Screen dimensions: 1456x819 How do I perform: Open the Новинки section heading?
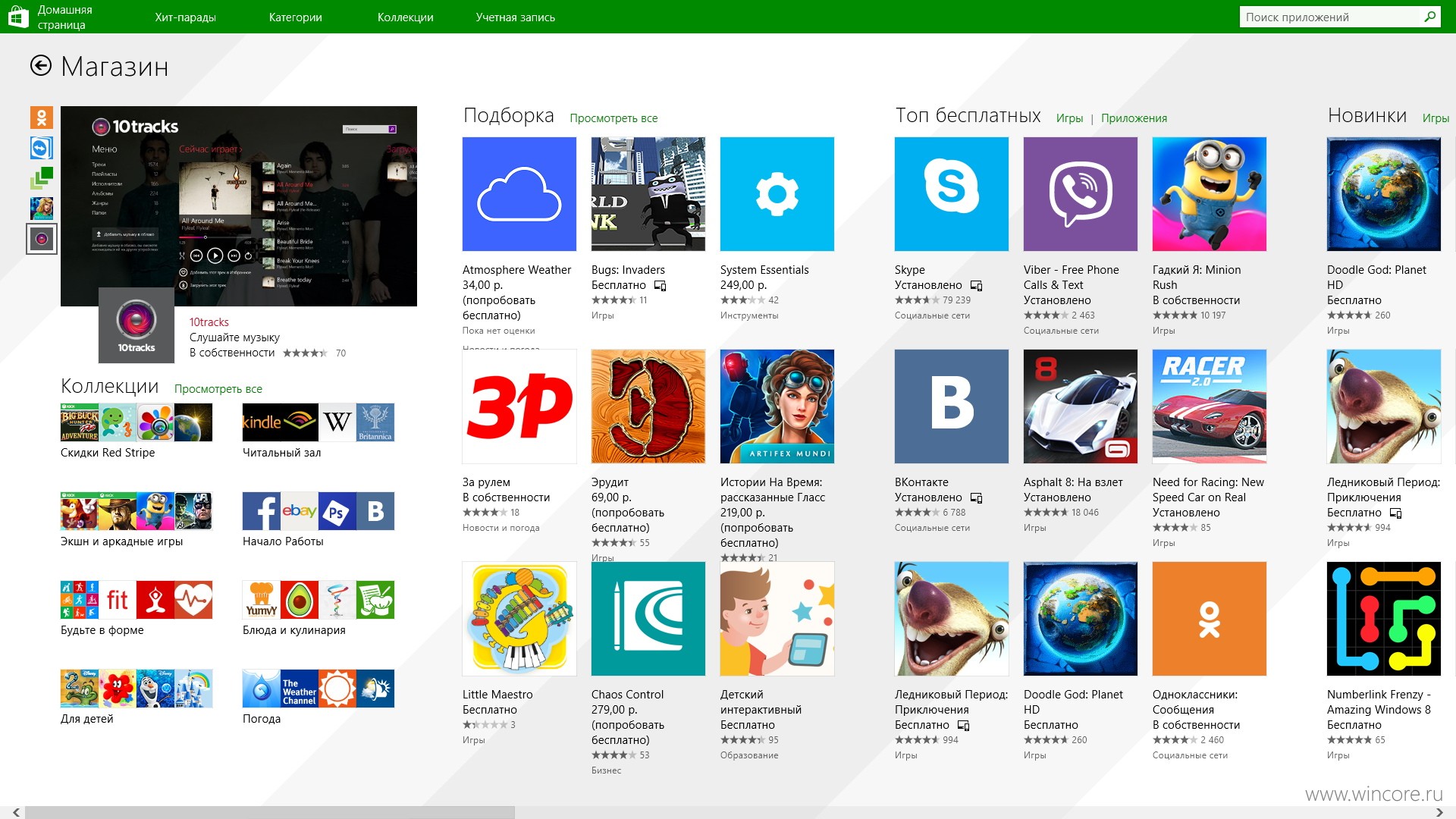(x=1367, y=115)
